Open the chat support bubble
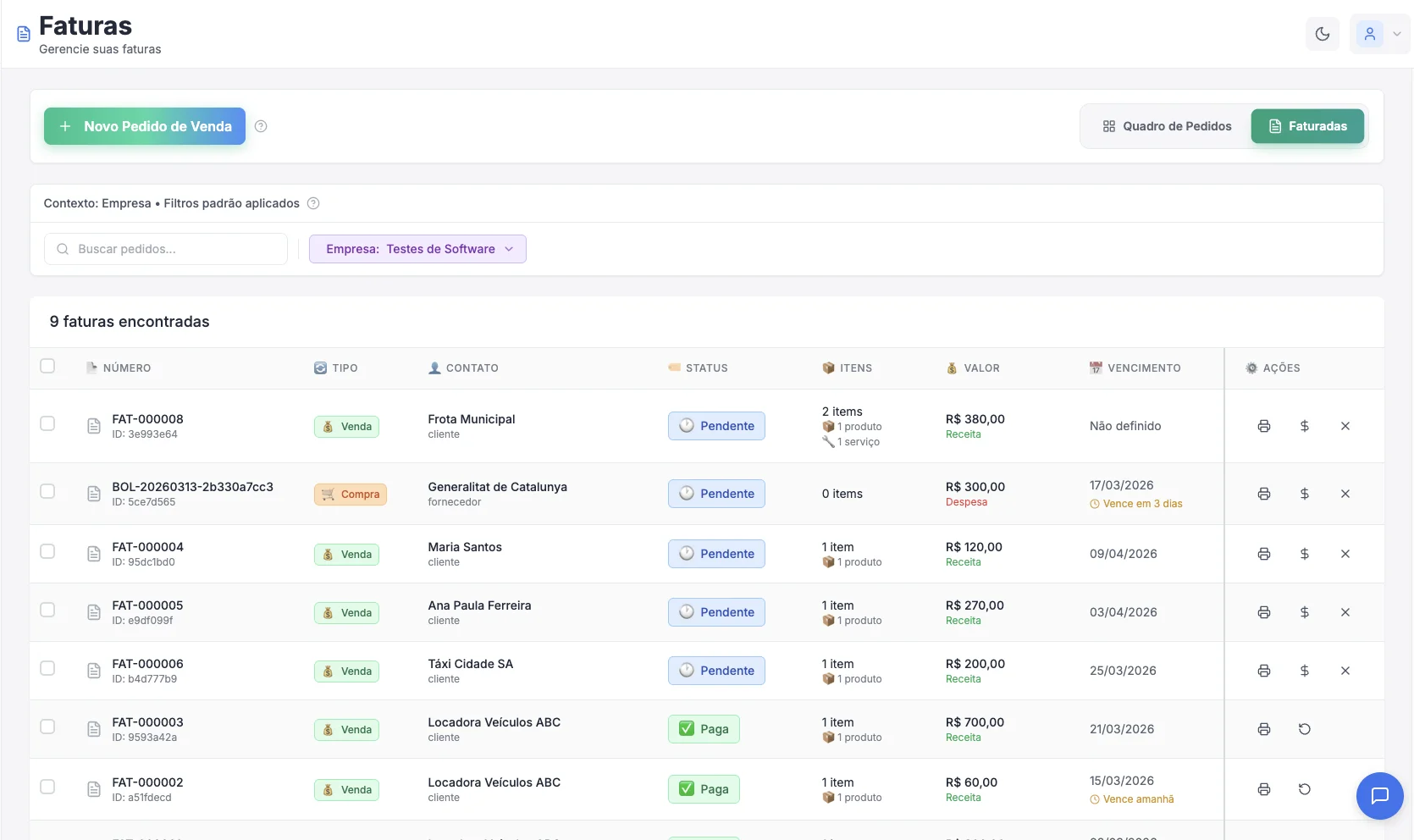 coord(1379,796)
